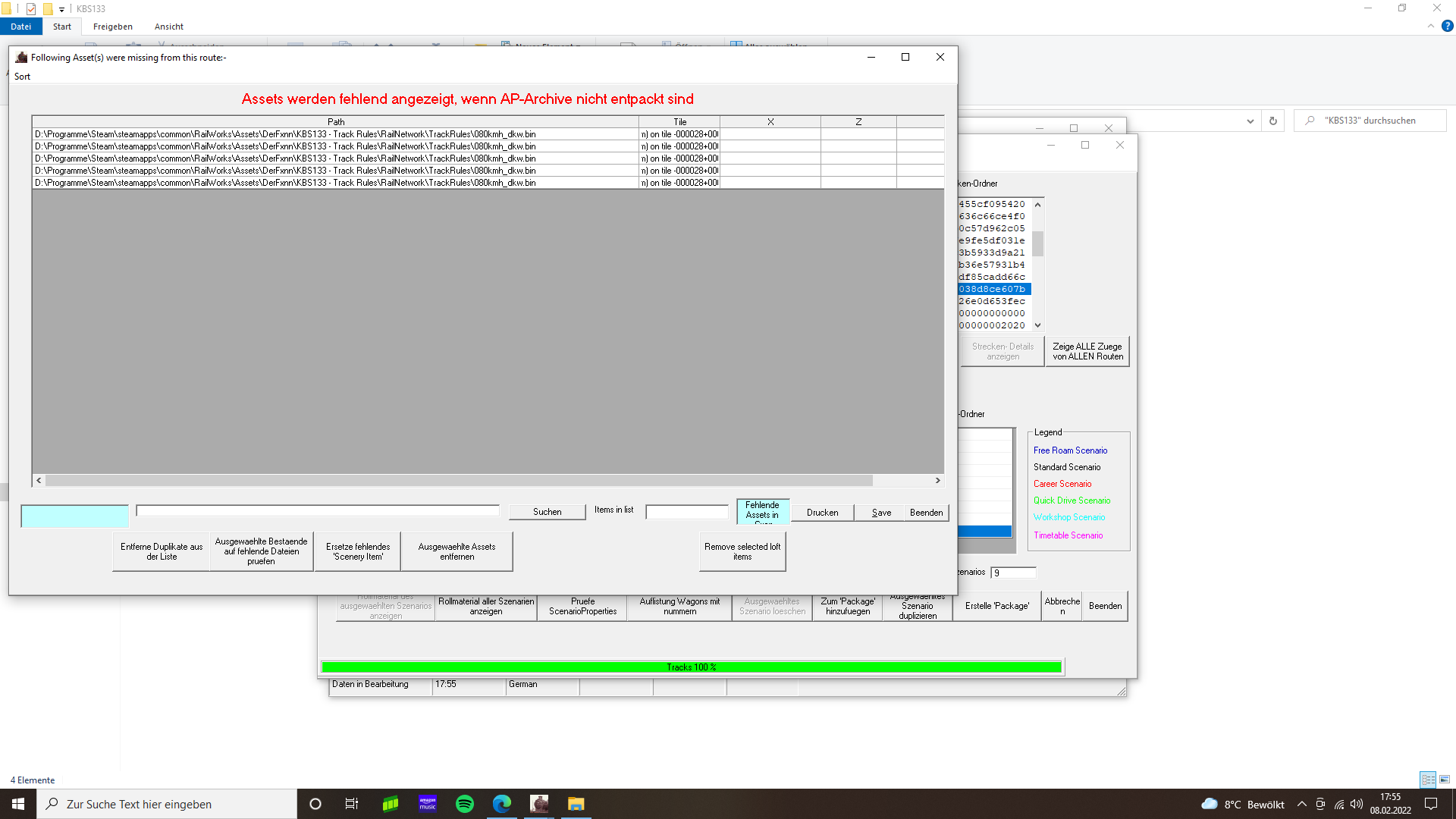Viewport: 1456px width, 819px height.
Task: Click the Suchen button
Action: [x=547, y=513]
